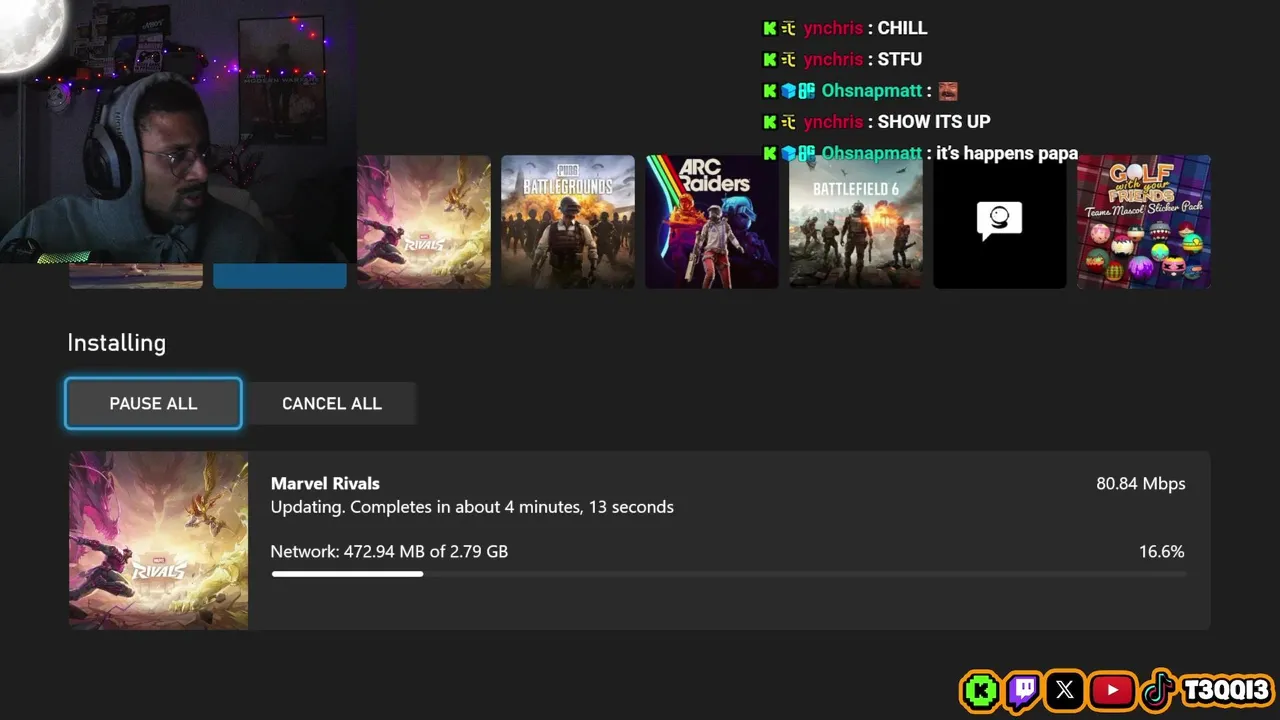Click the Network: 472.94 MB of 2.79 GB text
Viewport: 1280px width, 720px height.
389,551
